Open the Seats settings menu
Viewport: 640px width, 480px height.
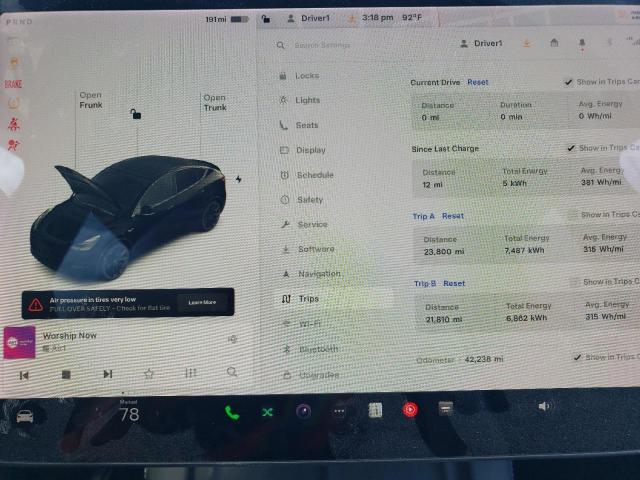[300, 125]
